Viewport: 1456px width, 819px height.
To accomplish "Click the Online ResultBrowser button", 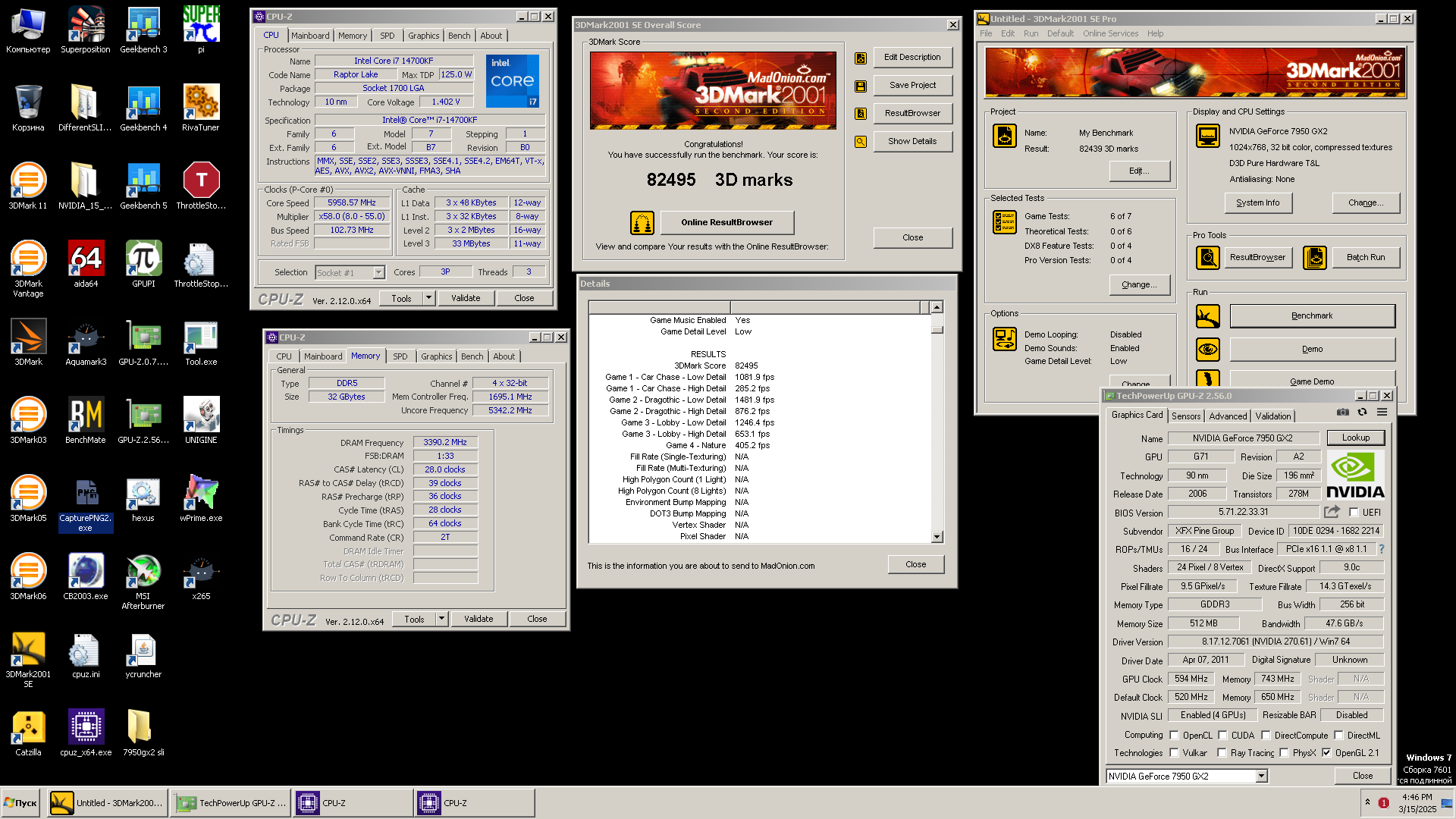I will tap(726, 222).
